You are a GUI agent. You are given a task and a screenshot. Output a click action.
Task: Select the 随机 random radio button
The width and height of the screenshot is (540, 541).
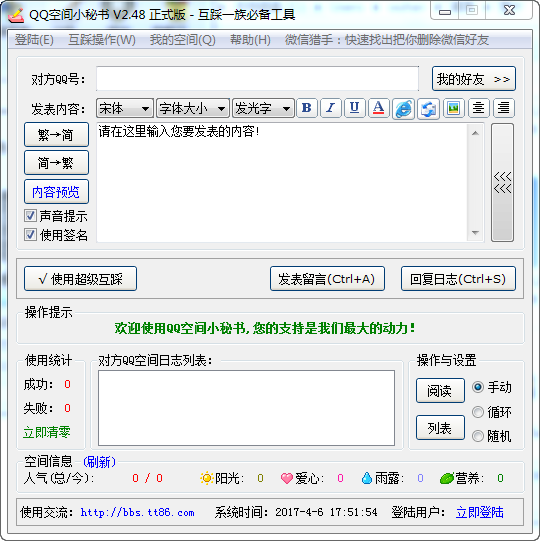(x=478, y=436)
